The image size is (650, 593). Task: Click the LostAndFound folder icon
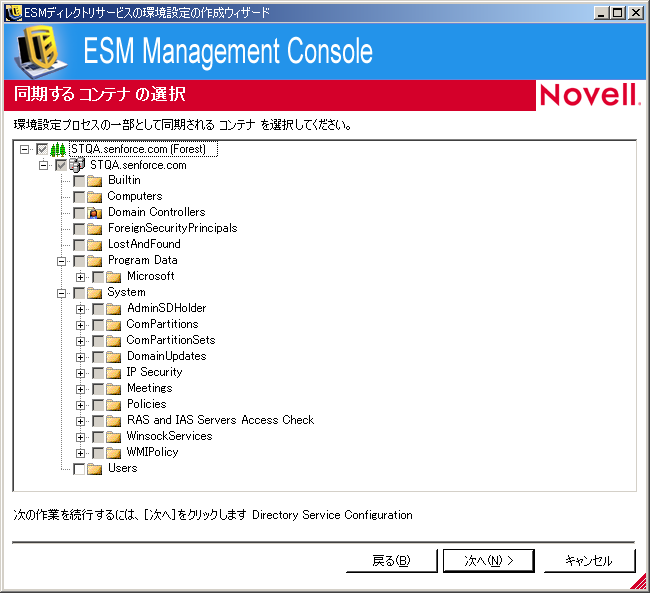(x=95, y=245)
